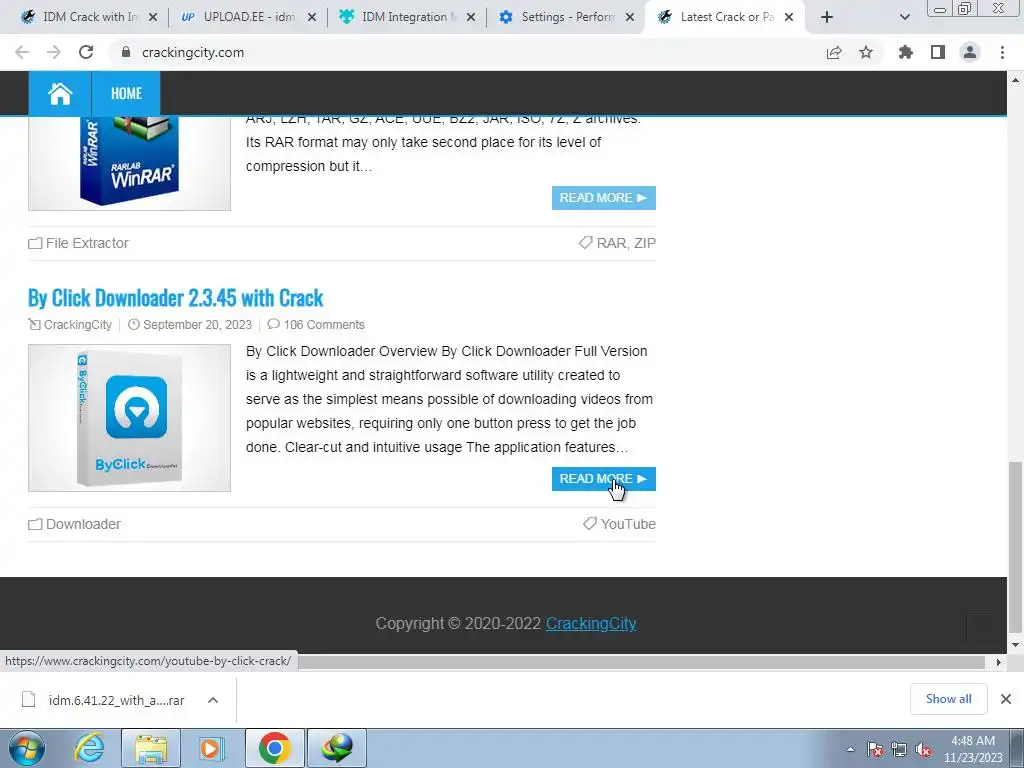Open Windows Explorer from taskbar
Viewport: 1024px width, 768px height.
click(x=151, y=748)
